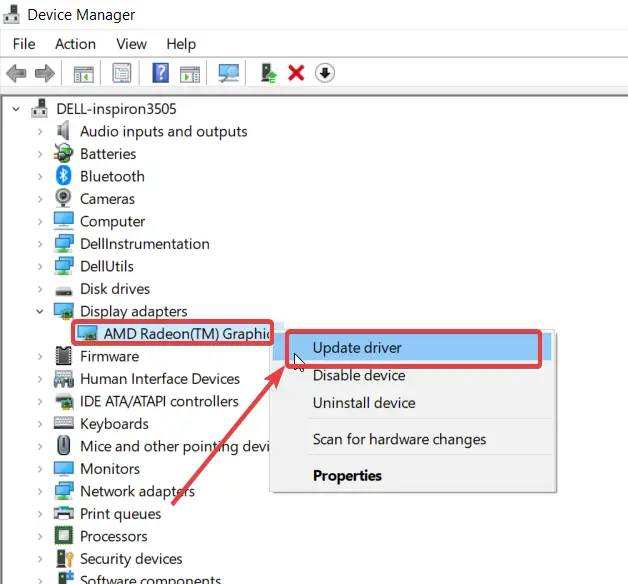Click the Display adapters category icon

(x=64, y=311)
